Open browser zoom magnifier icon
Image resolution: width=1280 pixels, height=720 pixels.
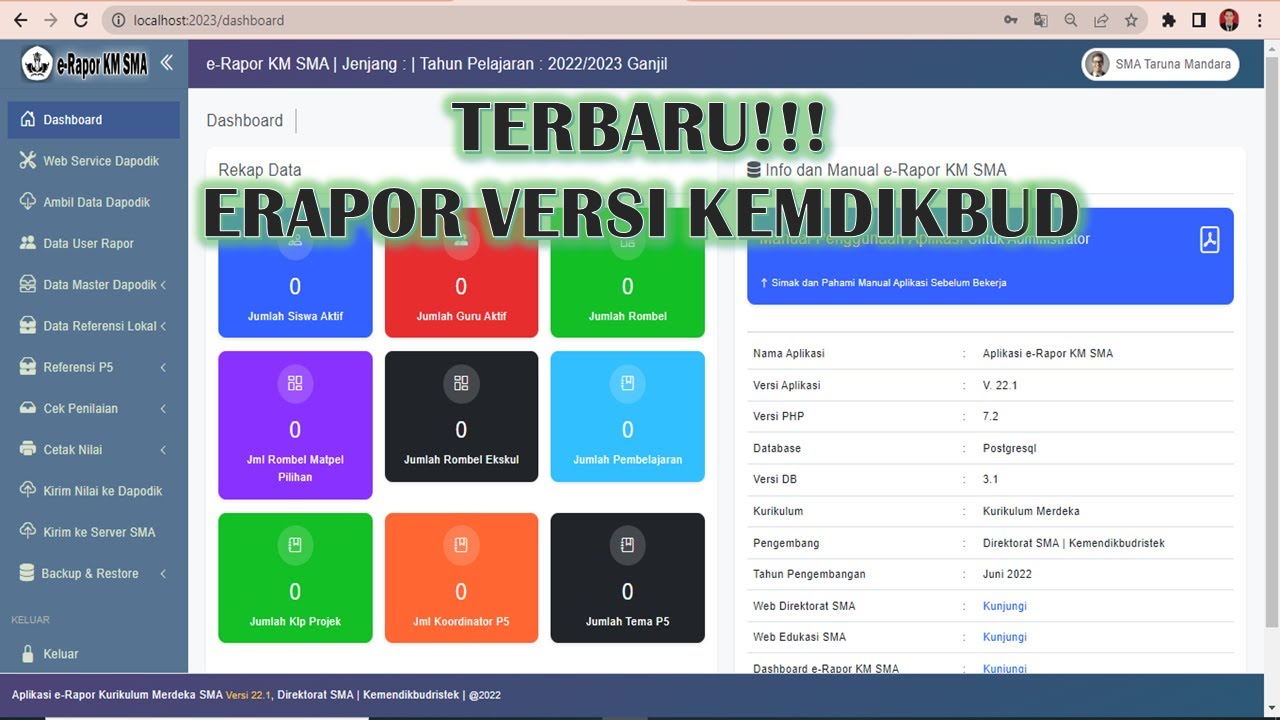pos(1071,20)
